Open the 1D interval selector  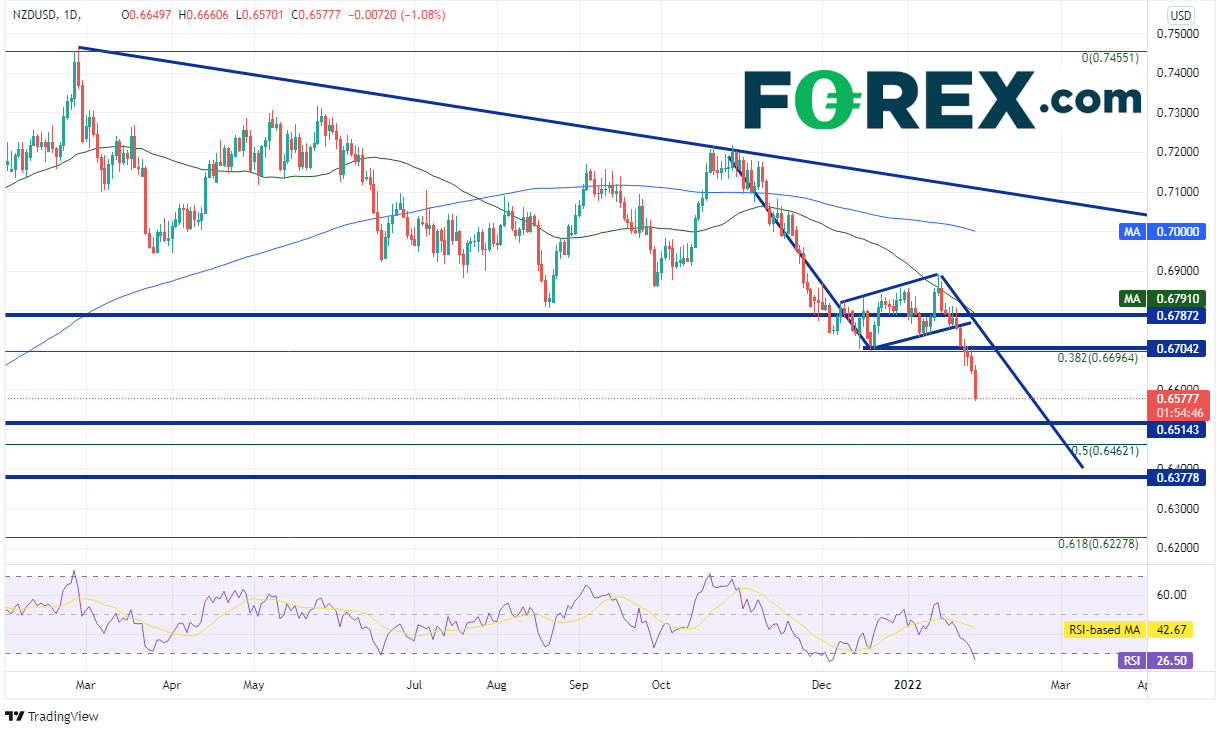point(72,15)
